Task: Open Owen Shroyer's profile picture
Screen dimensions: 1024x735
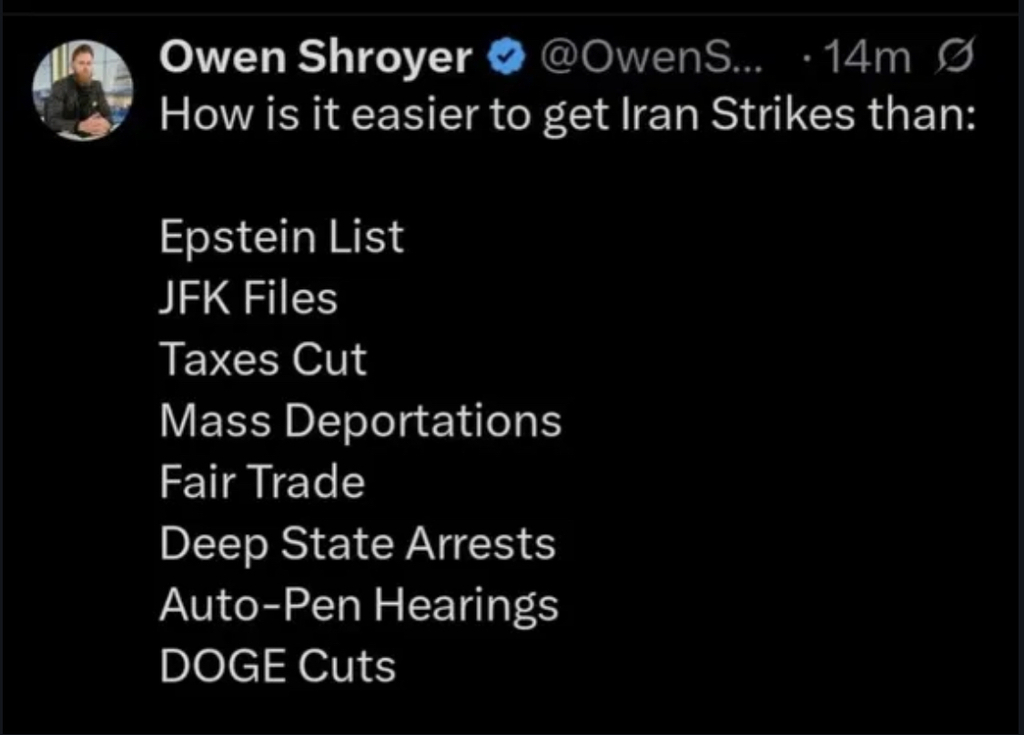Action: pos(83,91)
